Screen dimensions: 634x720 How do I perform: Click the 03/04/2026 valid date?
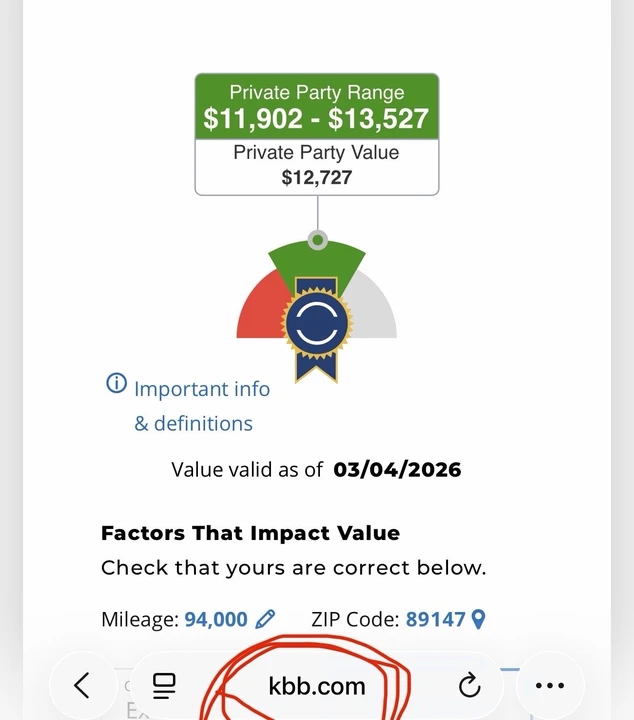(x=397, y=470)
